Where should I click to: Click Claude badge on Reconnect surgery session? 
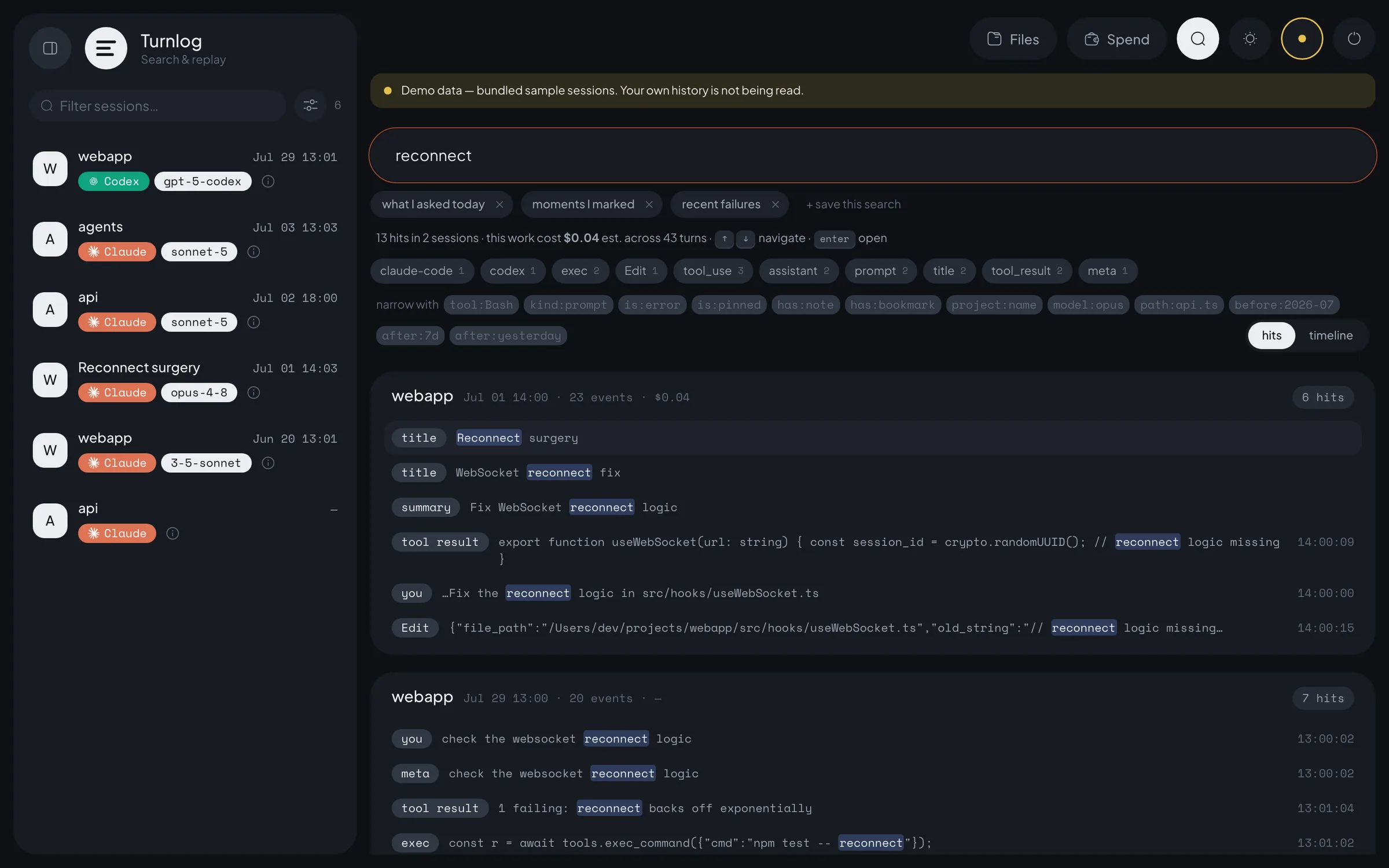pos(117,392)
